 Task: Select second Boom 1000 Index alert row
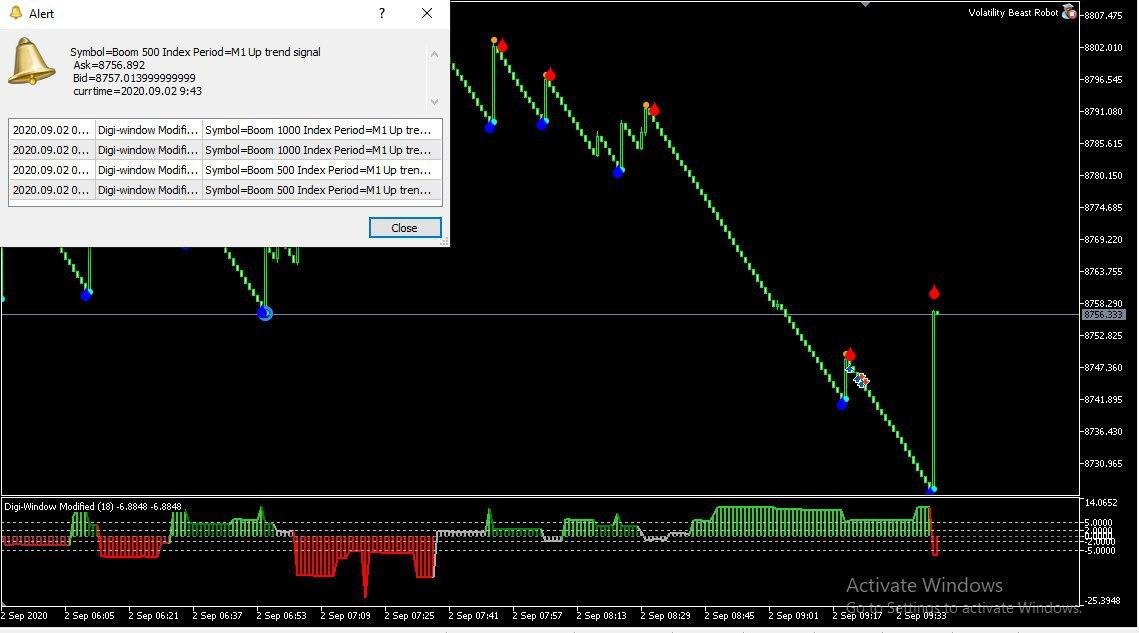[x=225, y=150]
